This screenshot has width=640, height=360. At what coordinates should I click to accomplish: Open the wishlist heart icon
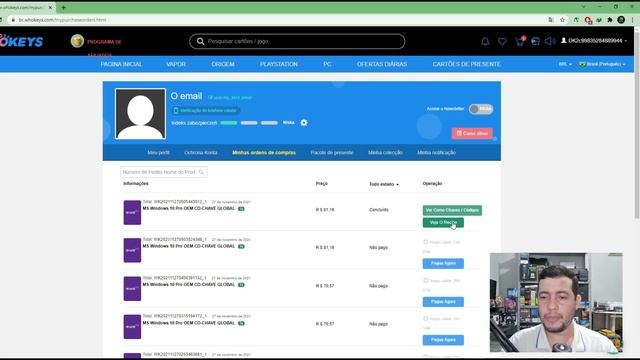pos(502,41)
